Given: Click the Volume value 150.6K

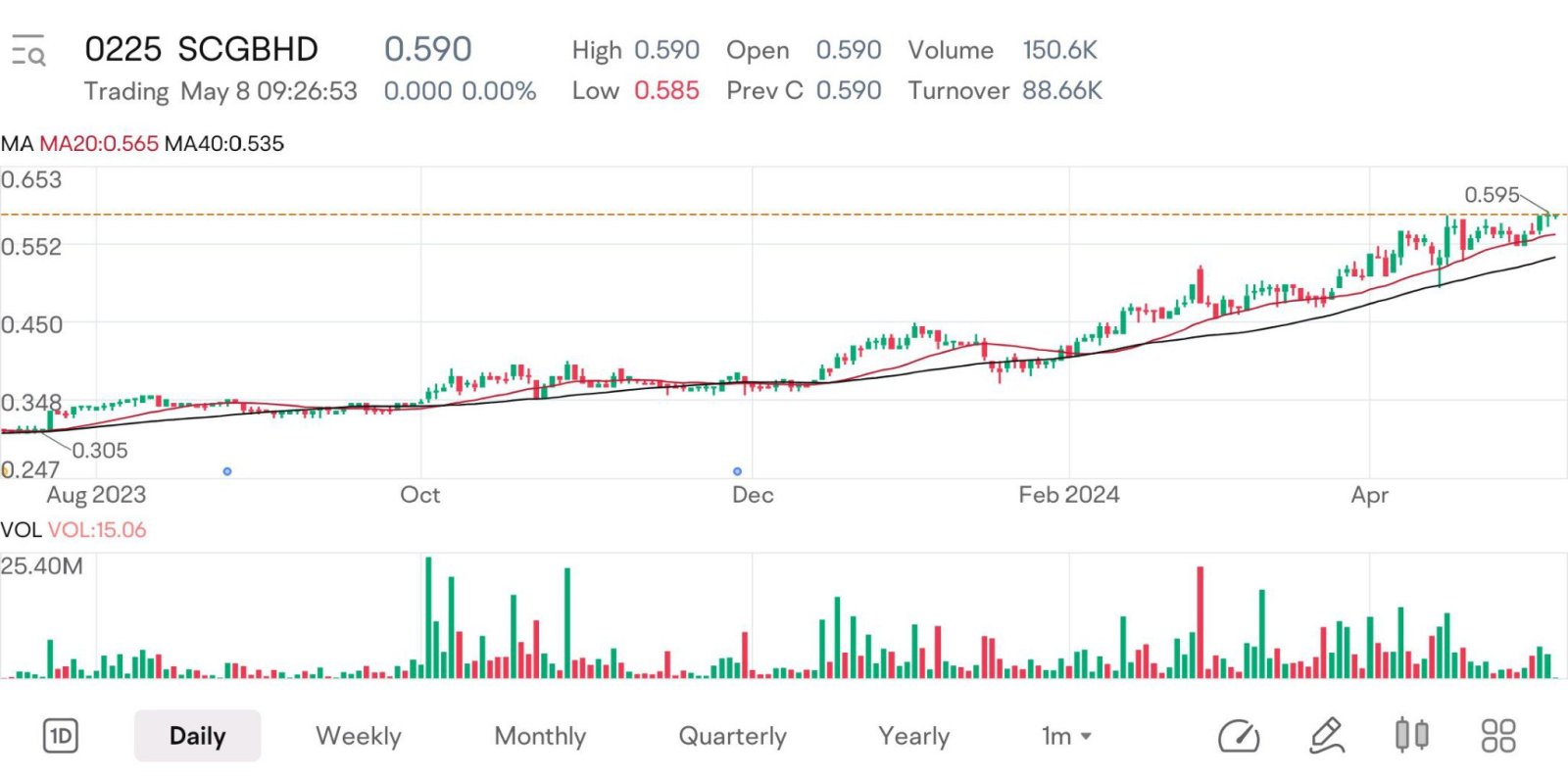Looking at the screenshot, I should point(1059,50).
